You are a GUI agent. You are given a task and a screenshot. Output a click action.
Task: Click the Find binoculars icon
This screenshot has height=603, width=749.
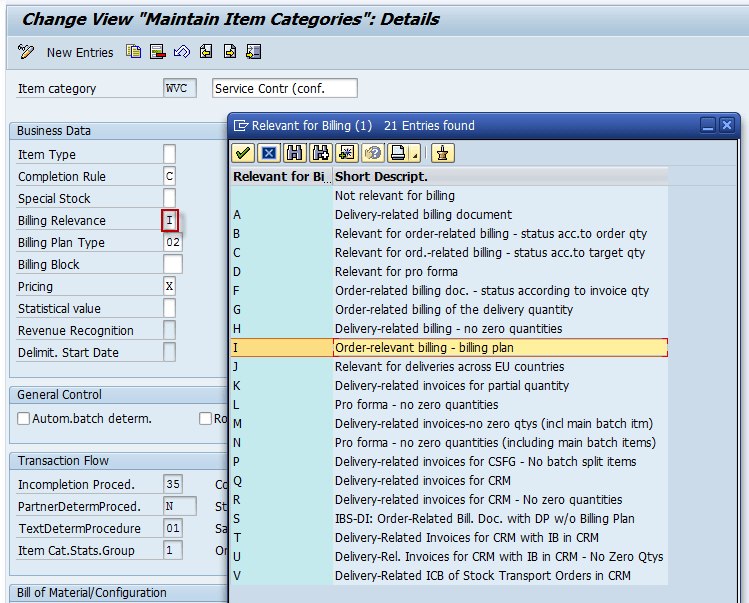click(x=294, y=153)
